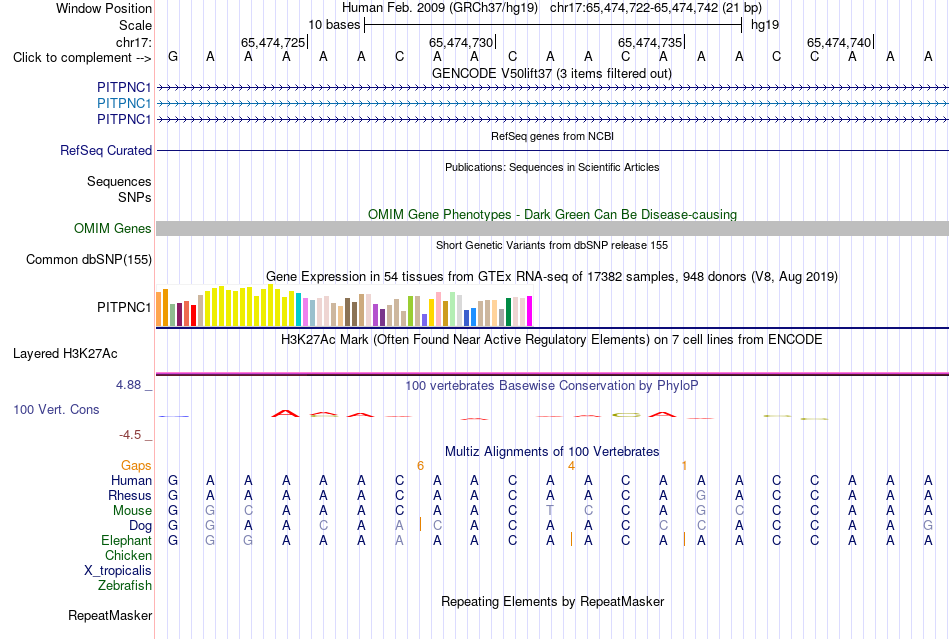Image resolution: width=950 pixels, height=639 pixels.
Task: Click the 'Click to complement -->' label
Action: point(82,58)
